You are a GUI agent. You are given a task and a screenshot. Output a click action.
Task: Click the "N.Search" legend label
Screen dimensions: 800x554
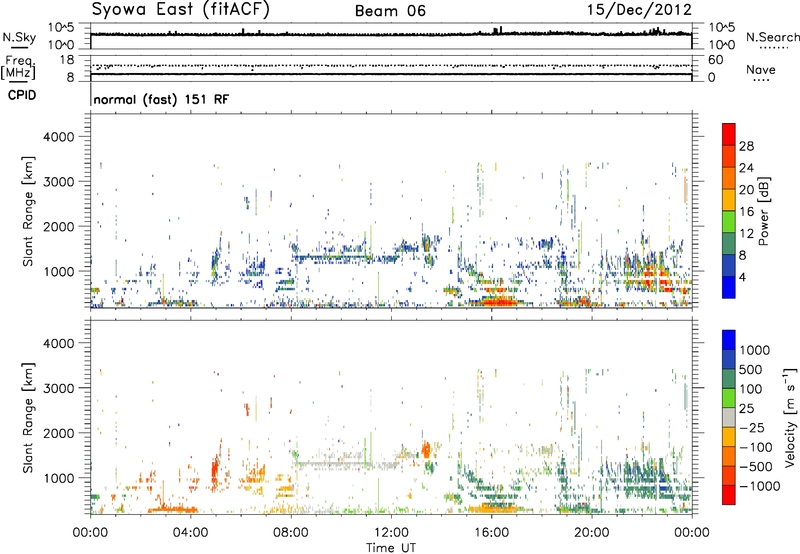pyautogui.click(x=772, y=37)
